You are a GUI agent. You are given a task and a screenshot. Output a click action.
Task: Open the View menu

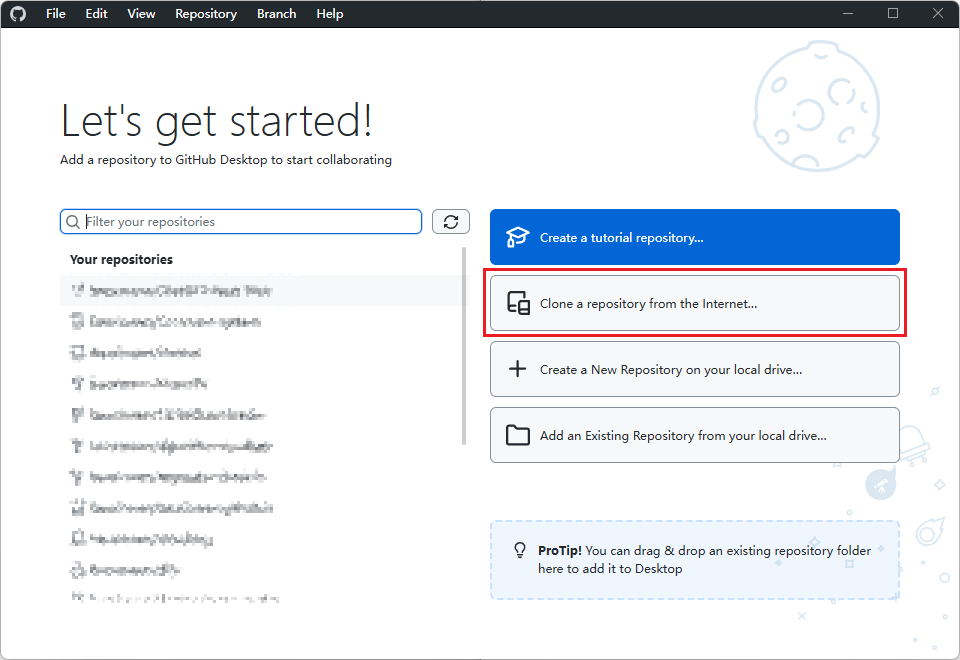click(x=141, y=14)
